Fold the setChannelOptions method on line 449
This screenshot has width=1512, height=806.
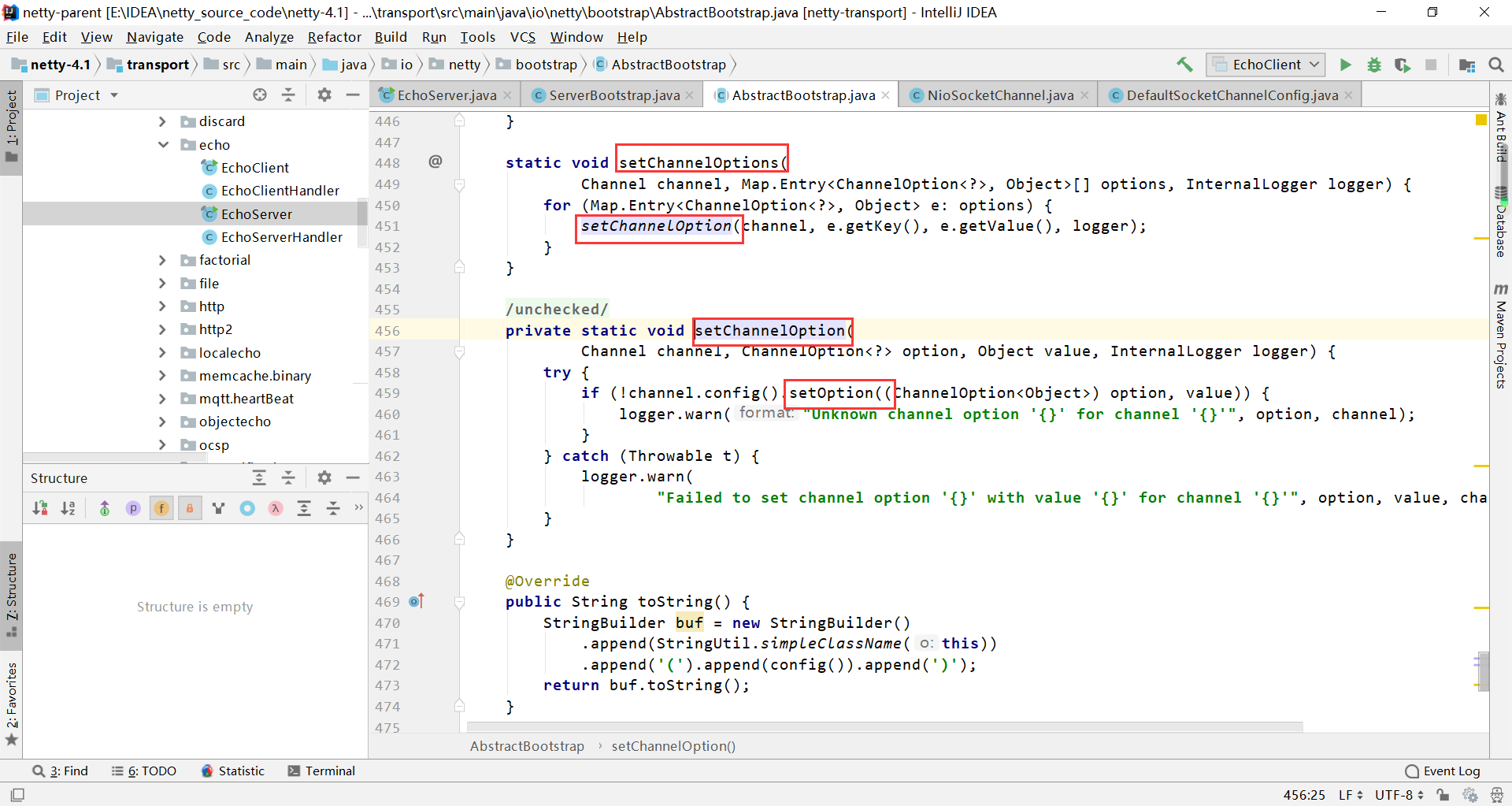459,184
